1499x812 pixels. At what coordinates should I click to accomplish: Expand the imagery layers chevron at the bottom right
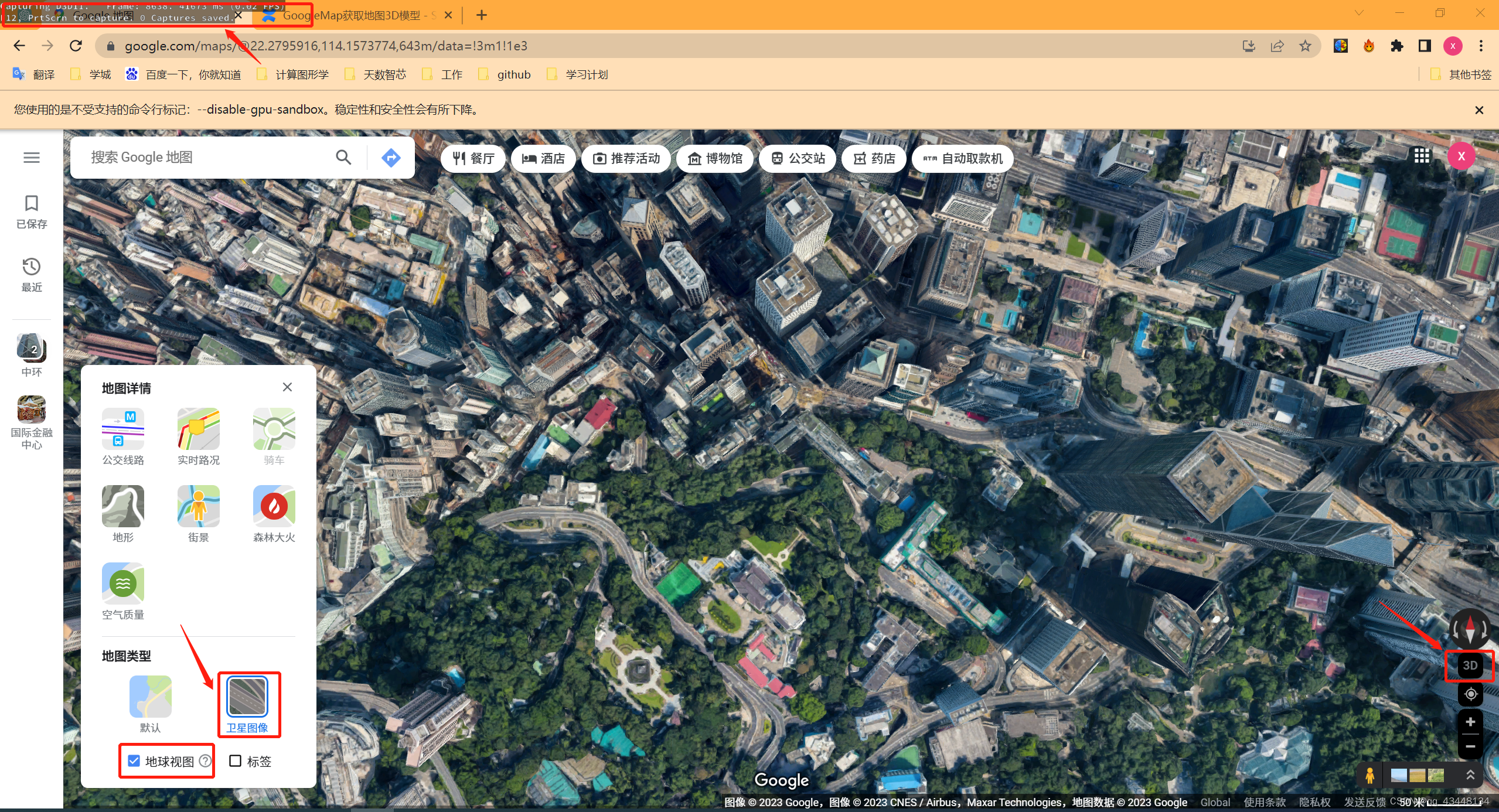pyautogui.click(x=1470, y=775)
